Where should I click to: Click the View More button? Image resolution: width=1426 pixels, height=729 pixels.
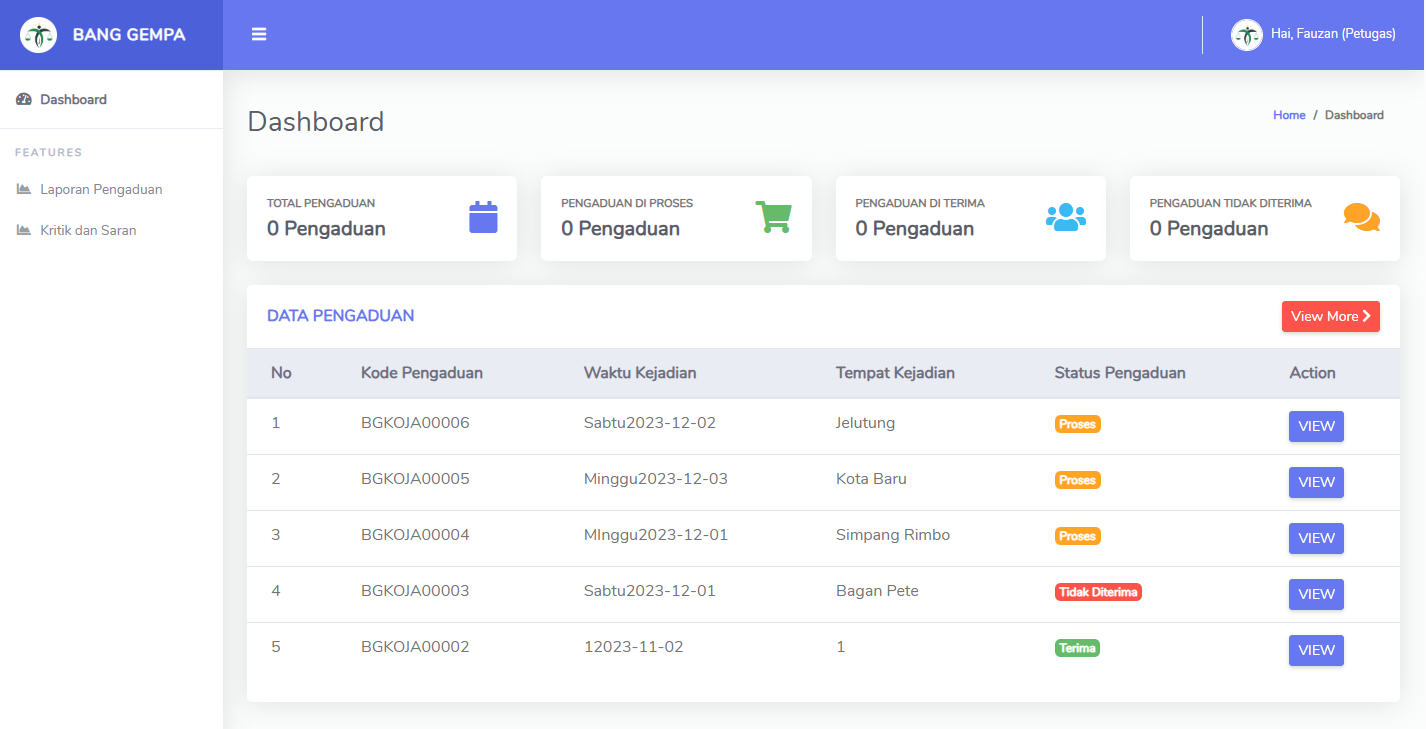pyautogui.click(x=1330, y=316)
